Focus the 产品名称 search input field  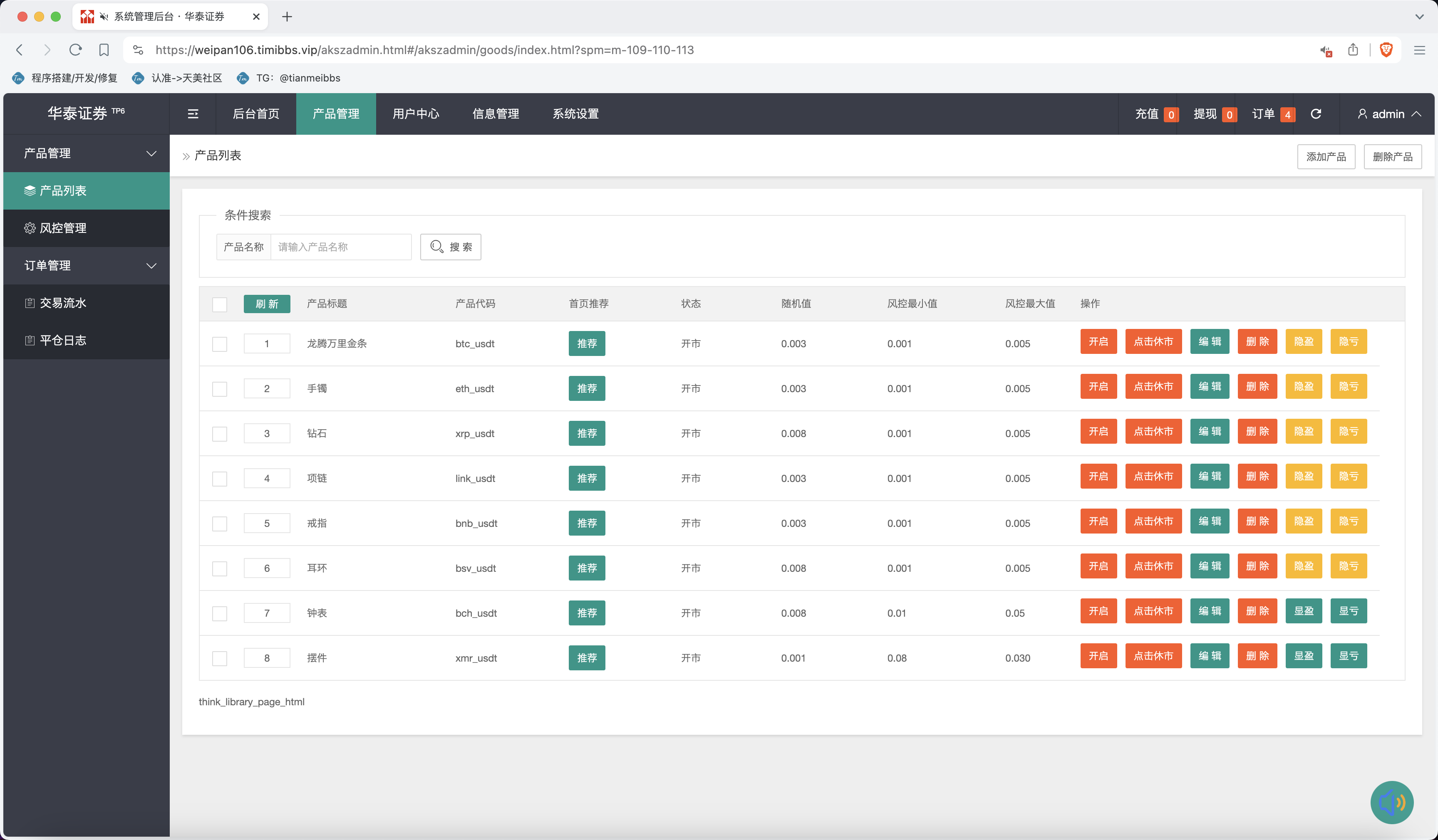click(341, 247)
